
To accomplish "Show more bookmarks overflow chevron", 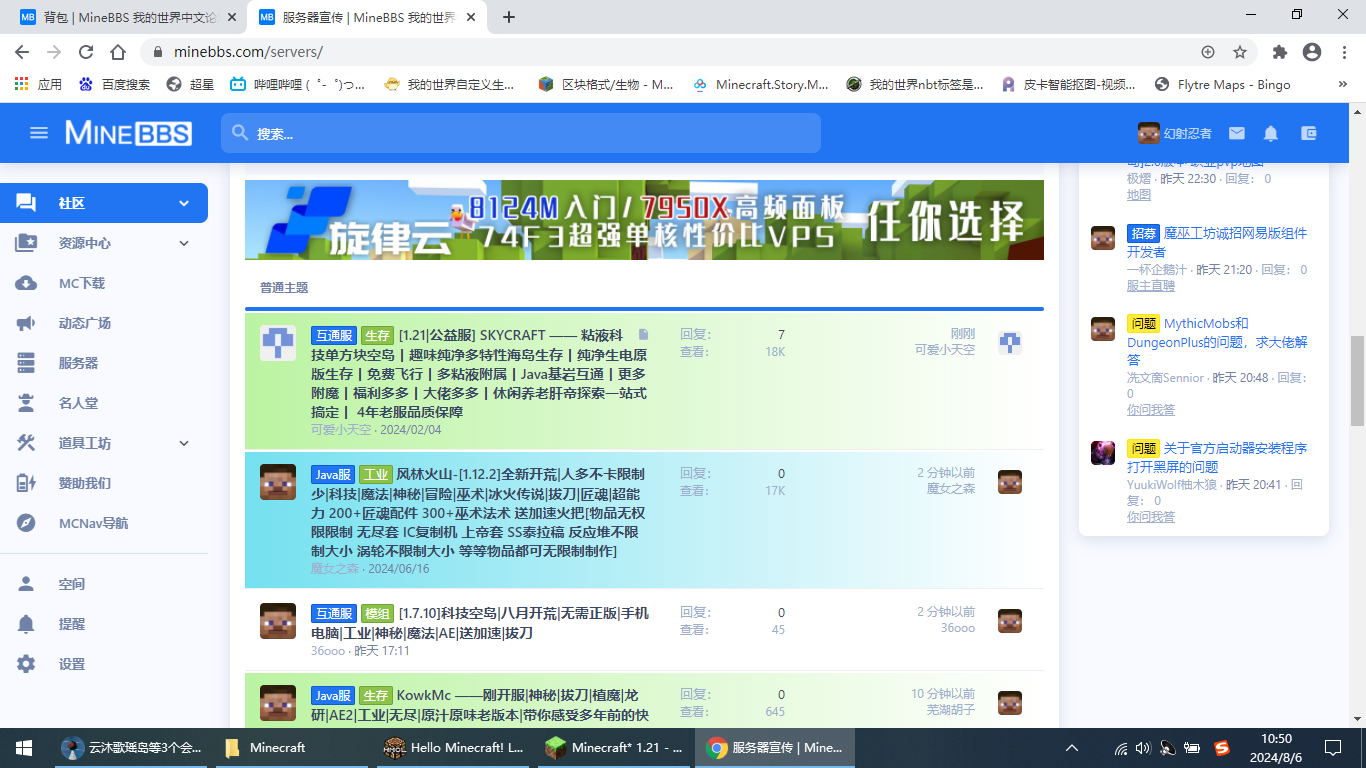I will [x=1343, y=85].
